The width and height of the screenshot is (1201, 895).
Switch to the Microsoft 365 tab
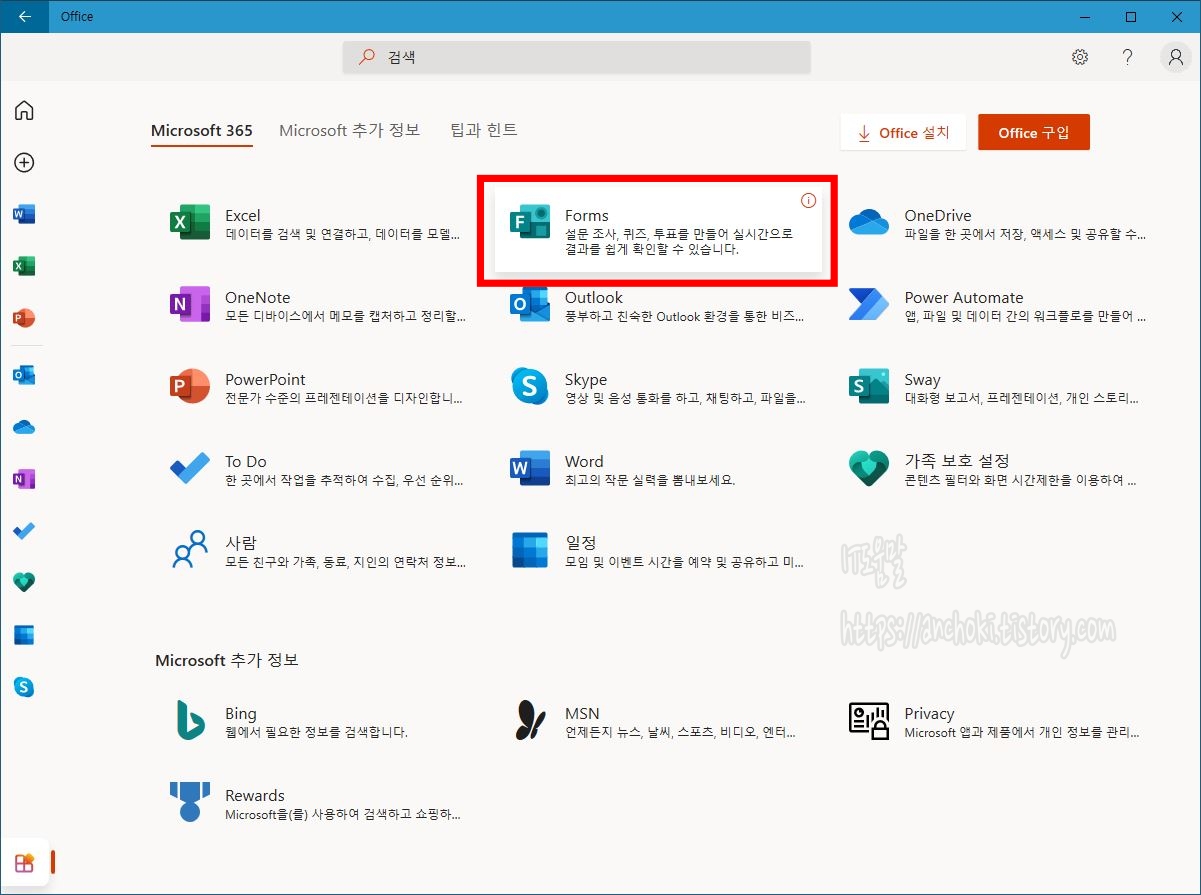pos(202,131)
